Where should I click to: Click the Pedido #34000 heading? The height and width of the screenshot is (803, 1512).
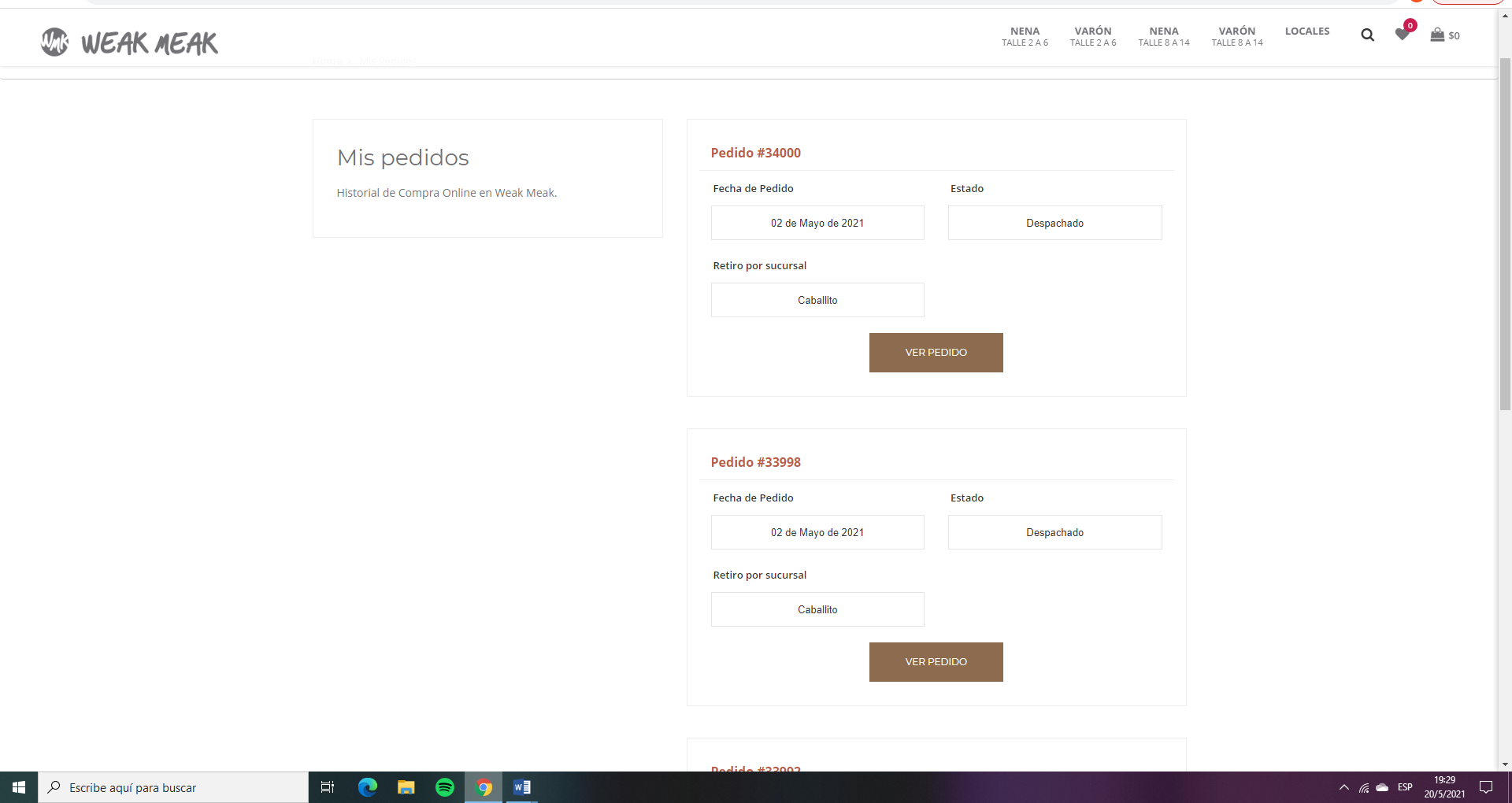[x=755, y=153]
